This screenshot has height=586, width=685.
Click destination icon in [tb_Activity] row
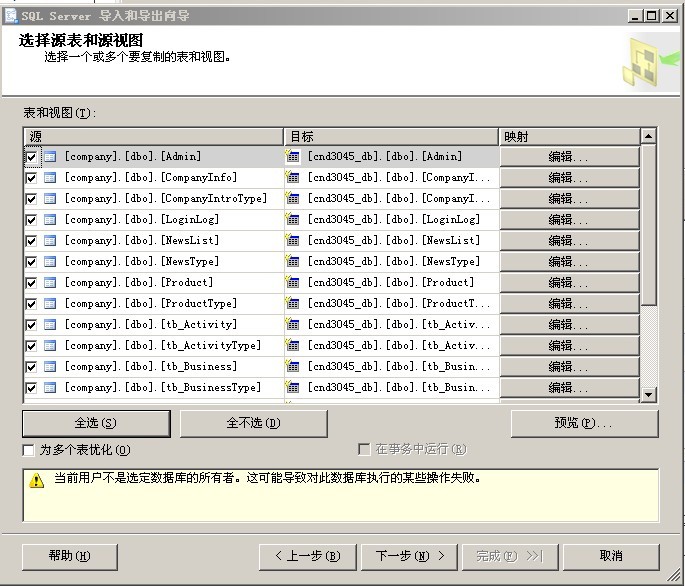pos(292,323)
